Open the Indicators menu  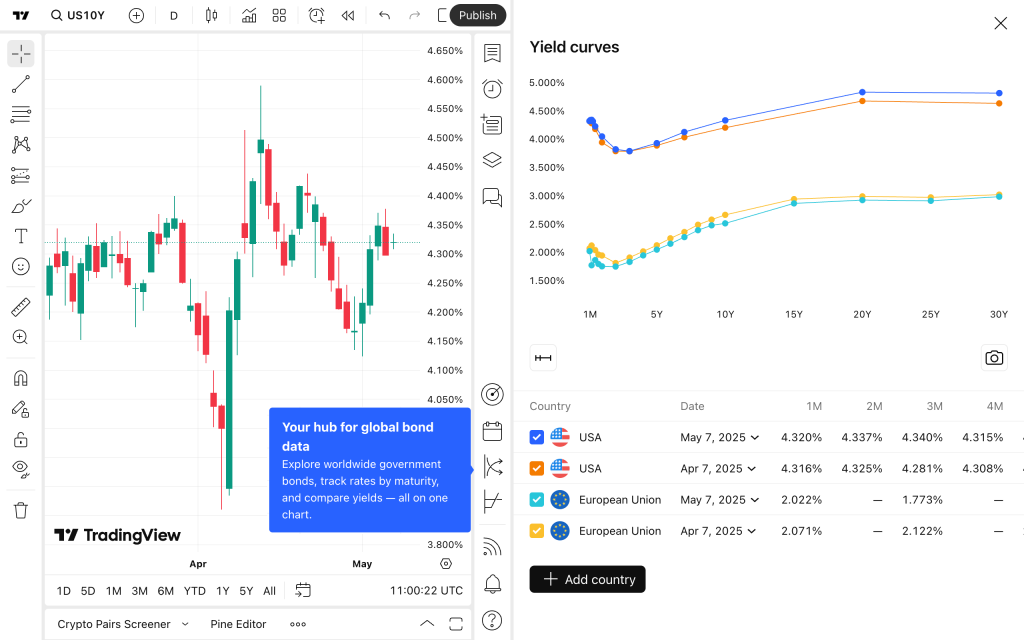point(249,15)
